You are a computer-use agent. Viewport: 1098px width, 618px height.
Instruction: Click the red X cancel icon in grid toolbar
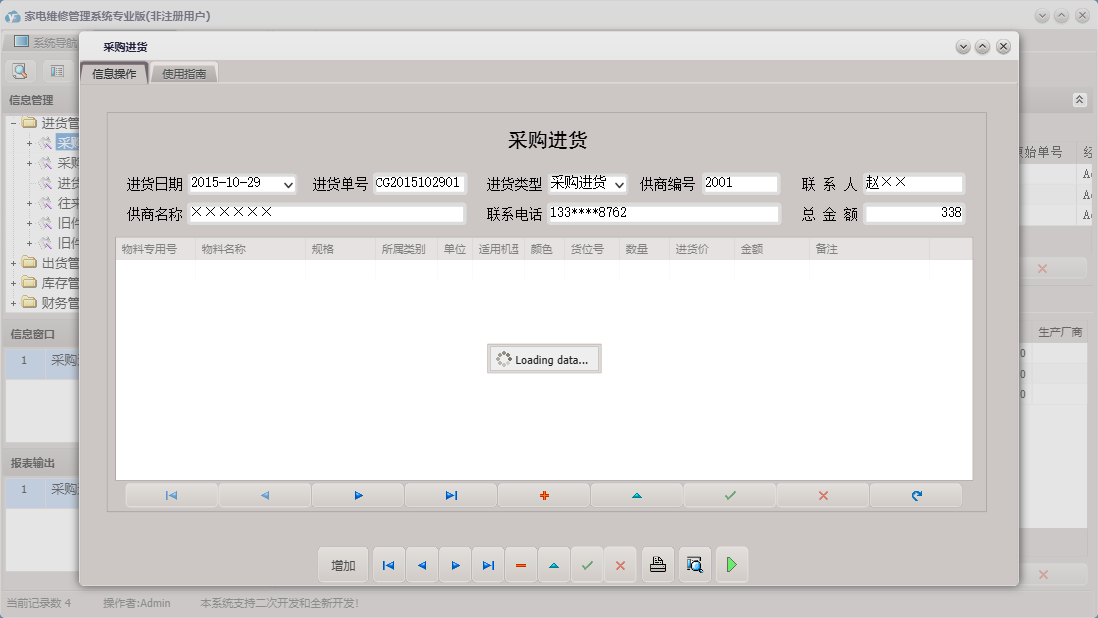(822, 494)
